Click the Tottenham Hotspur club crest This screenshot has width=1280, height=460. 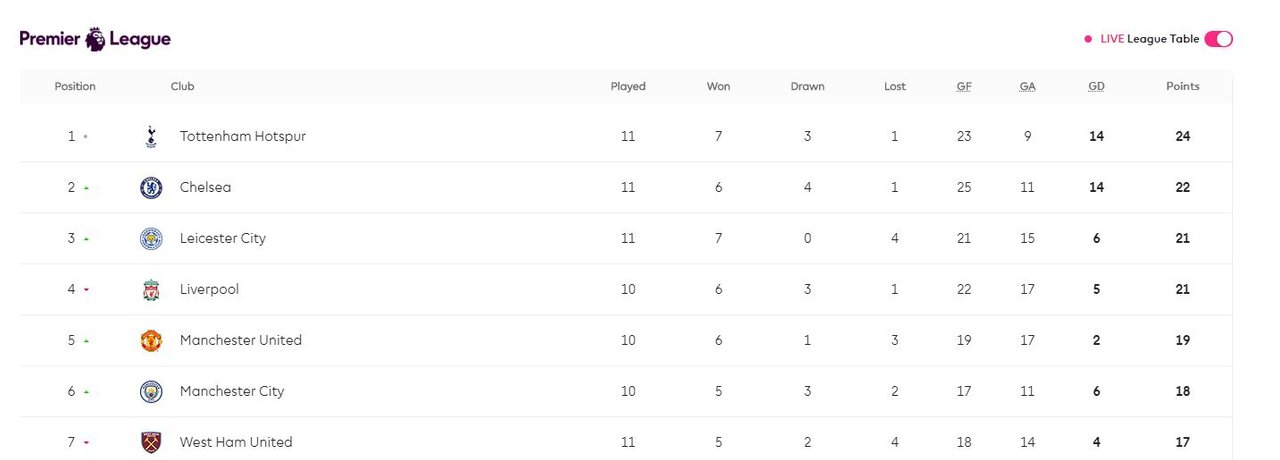(151, 136)
